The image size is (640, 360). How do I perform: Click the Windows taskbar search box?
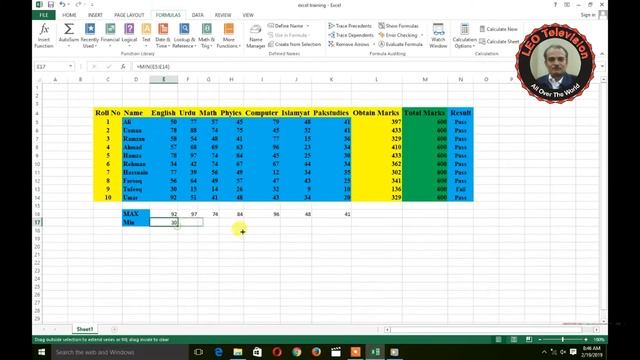120,352
